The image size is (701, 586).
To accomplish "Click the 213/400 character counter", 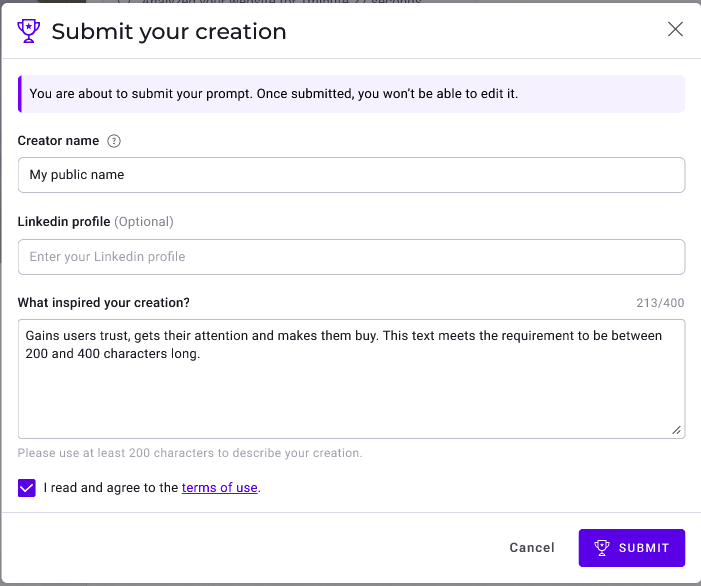I will 660,303.
